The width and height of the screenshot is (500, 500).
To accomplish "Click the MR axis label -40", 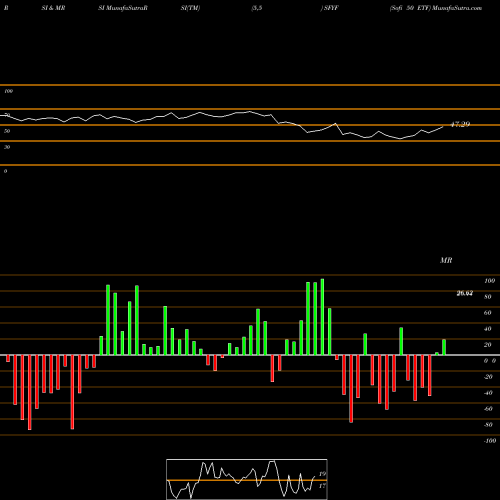I will [x=488, y=393].
